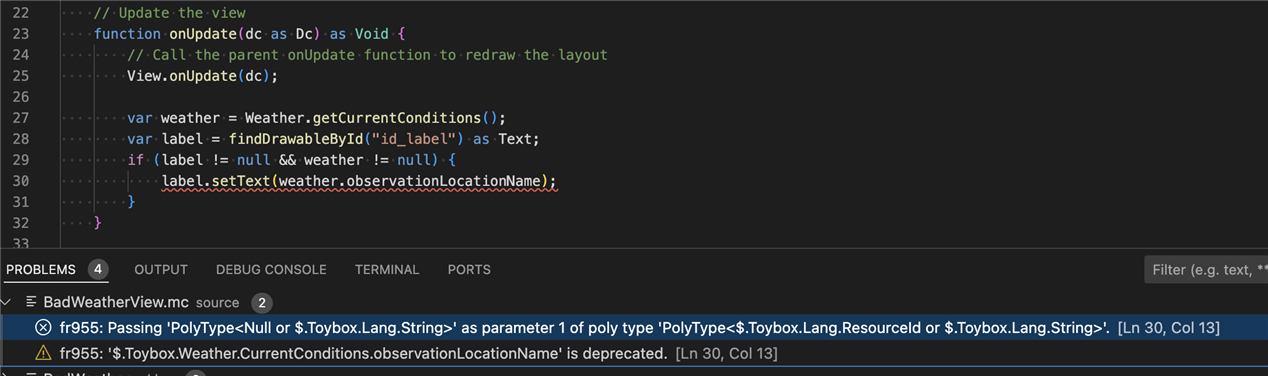Click the badge showing 2 beside BadWeatherView.mc
The width and height of the screenshot is (1268, 376).
(x=262, y=302)
